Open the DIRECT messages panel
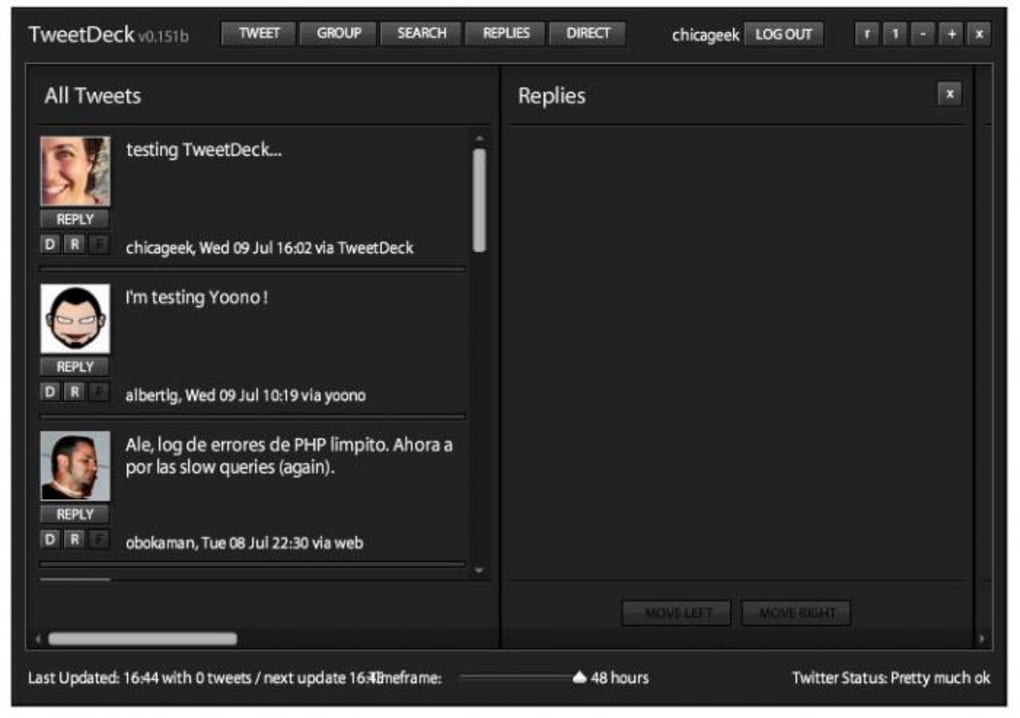The image size is (1020, 718). tap(587, 33)
